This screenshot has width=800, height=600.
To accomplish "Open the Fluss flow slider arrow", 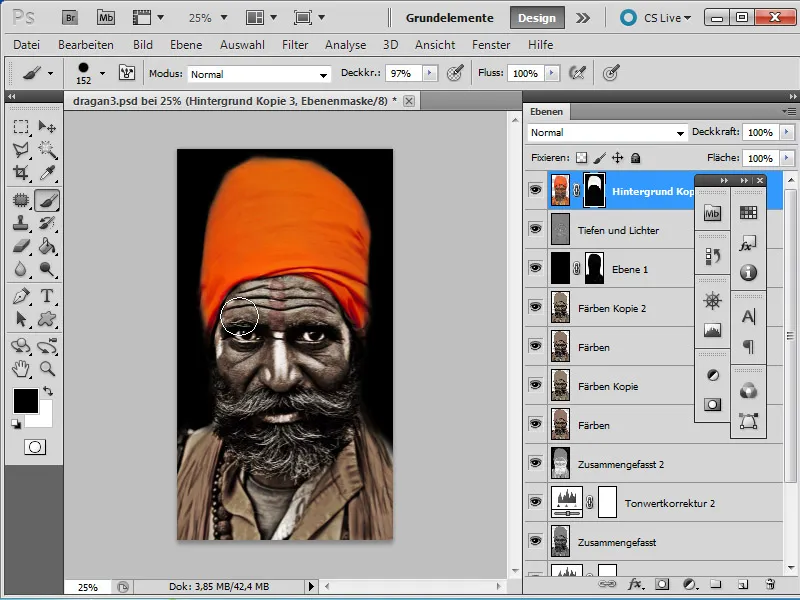I will pos(552,73).
